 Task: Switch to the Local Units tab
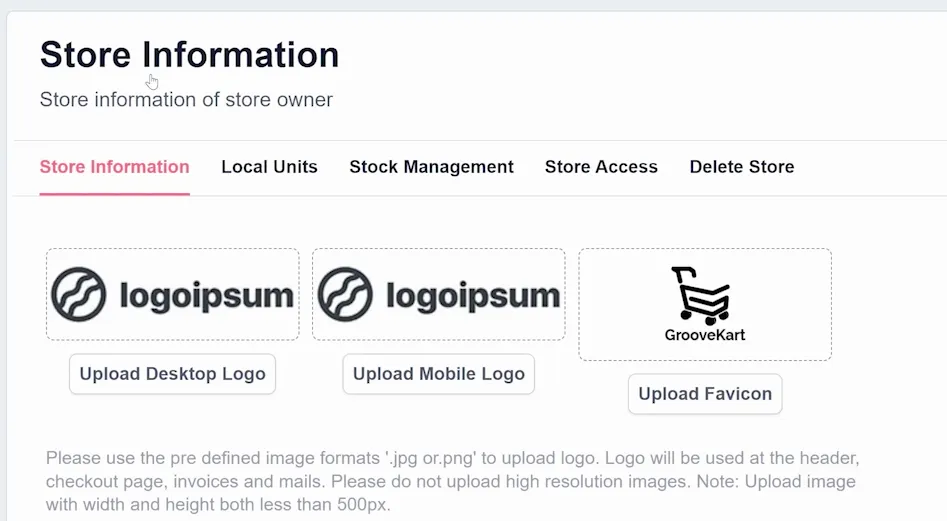point(269,167)
